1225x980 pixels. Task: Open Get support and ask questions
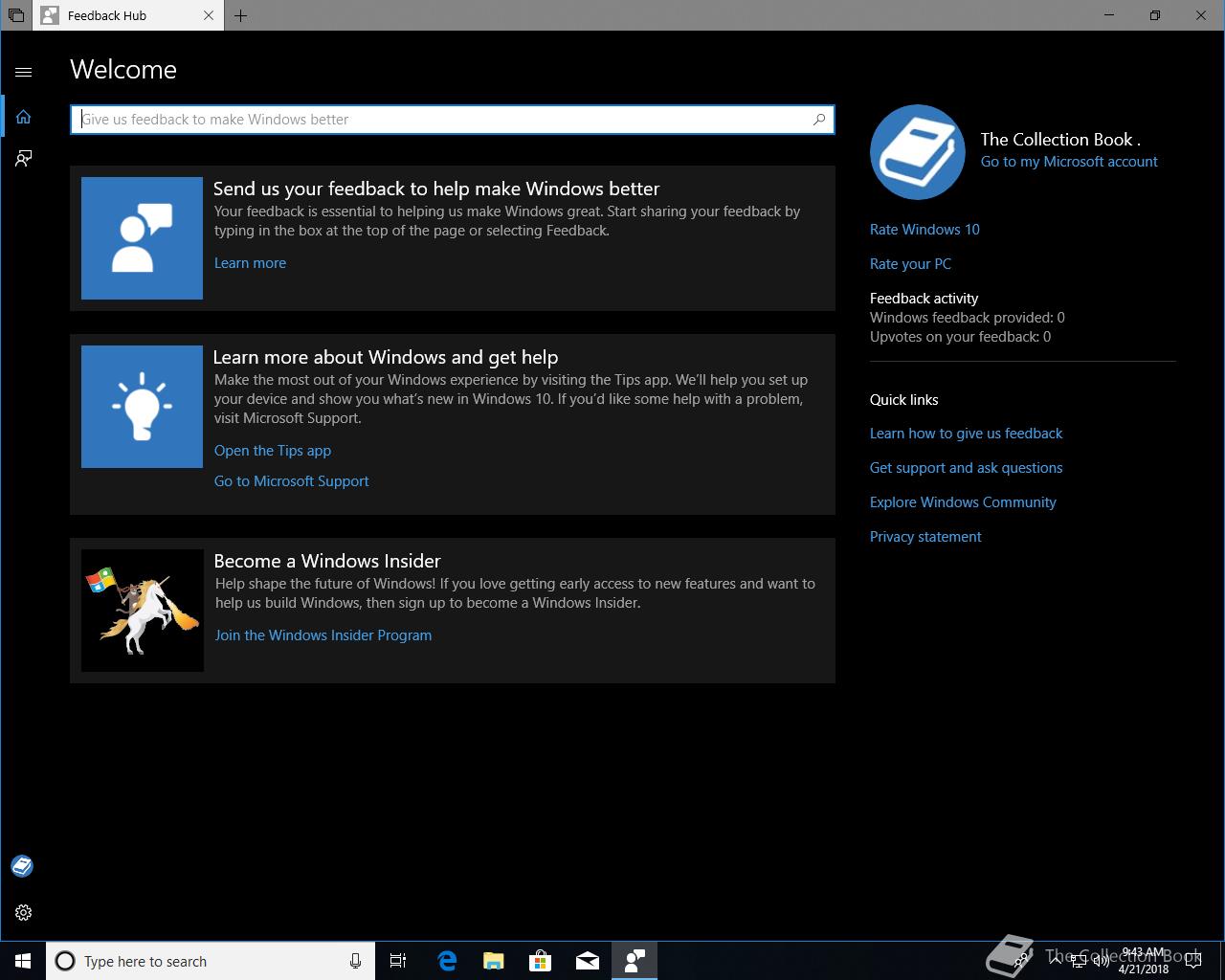[x=966, y=468]
